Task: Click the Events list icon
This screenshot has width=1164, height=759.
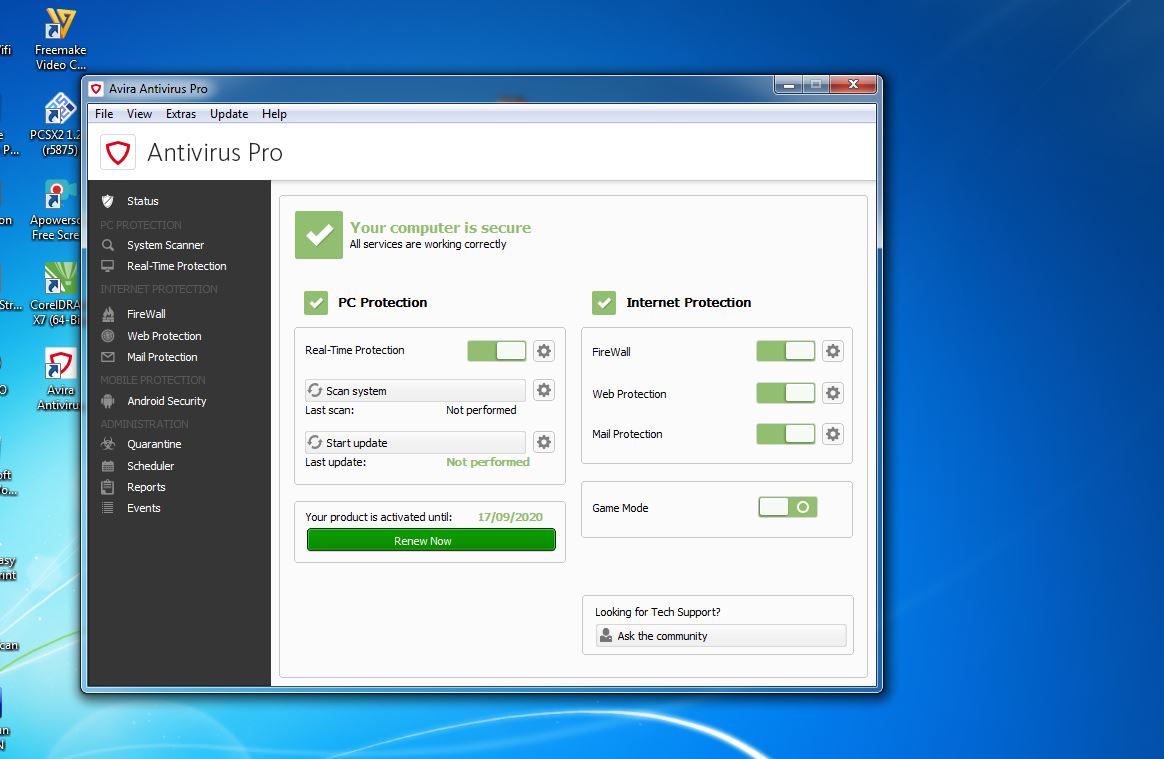Action: click(x=108, y=508)
